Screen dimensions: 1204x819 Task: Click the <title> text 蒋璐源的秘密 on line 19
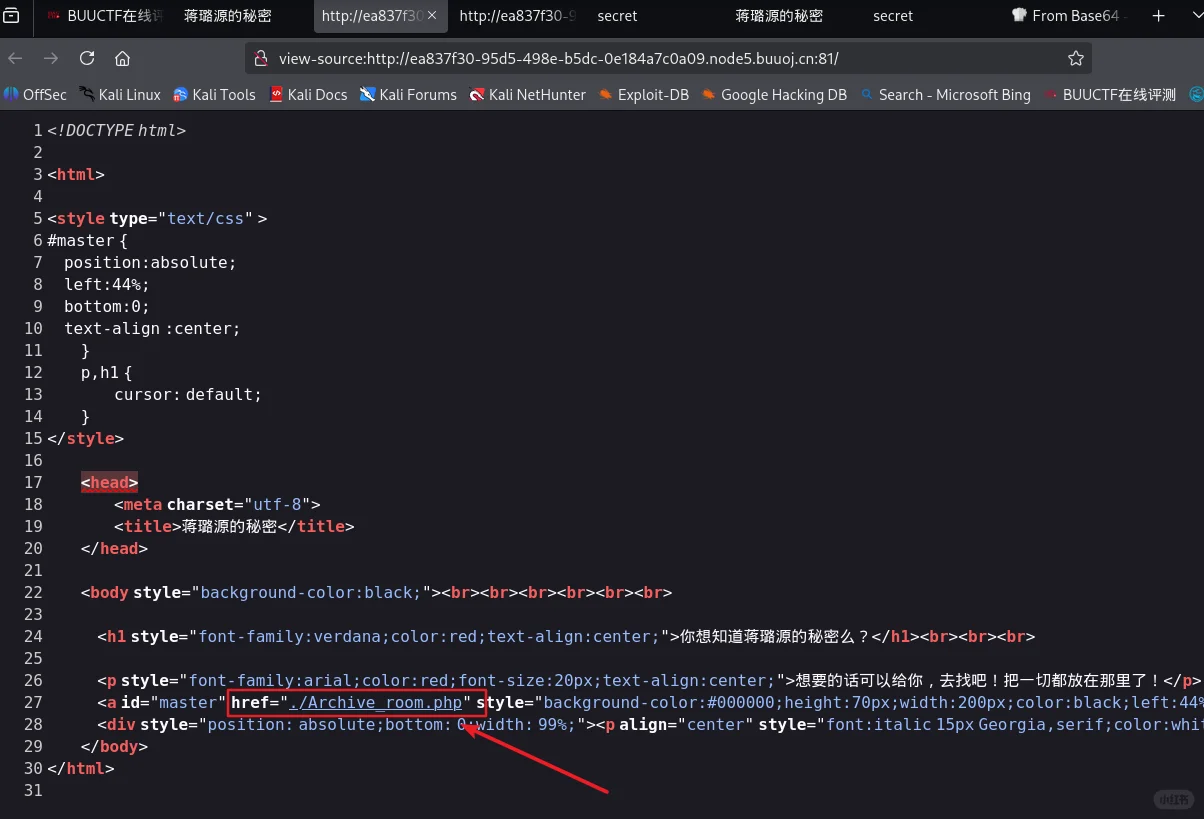(x=229, y=526)
